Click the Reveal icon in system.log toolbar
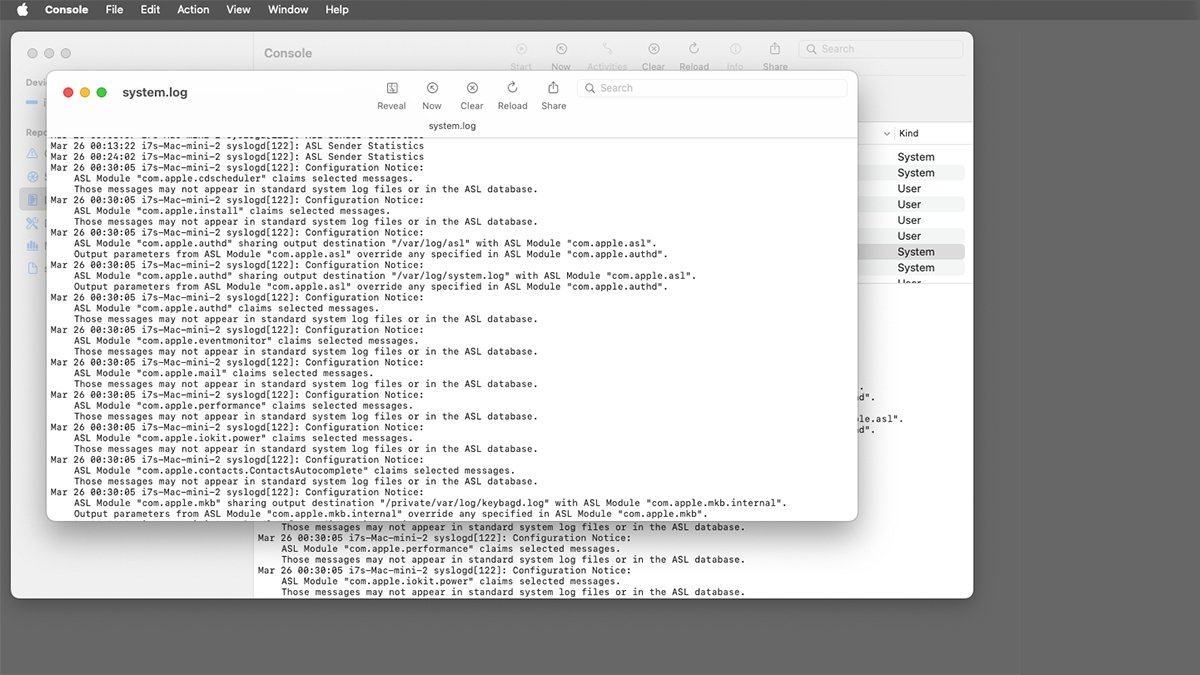Image resolution: width=1200 pixels, height=675 pixels. coord(392,88)
